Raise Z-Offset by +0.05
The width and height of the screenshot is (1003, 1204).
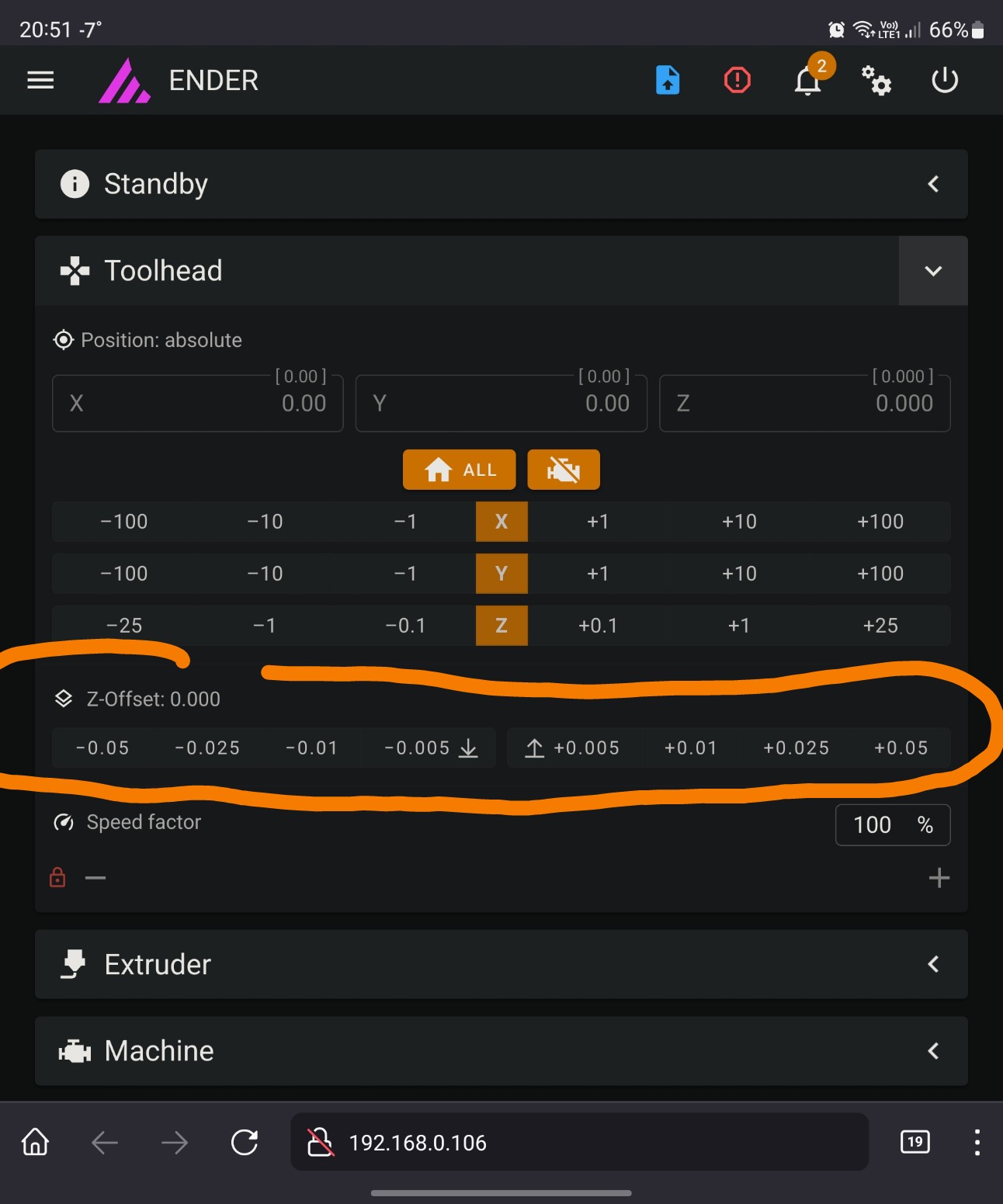point(901,748)
